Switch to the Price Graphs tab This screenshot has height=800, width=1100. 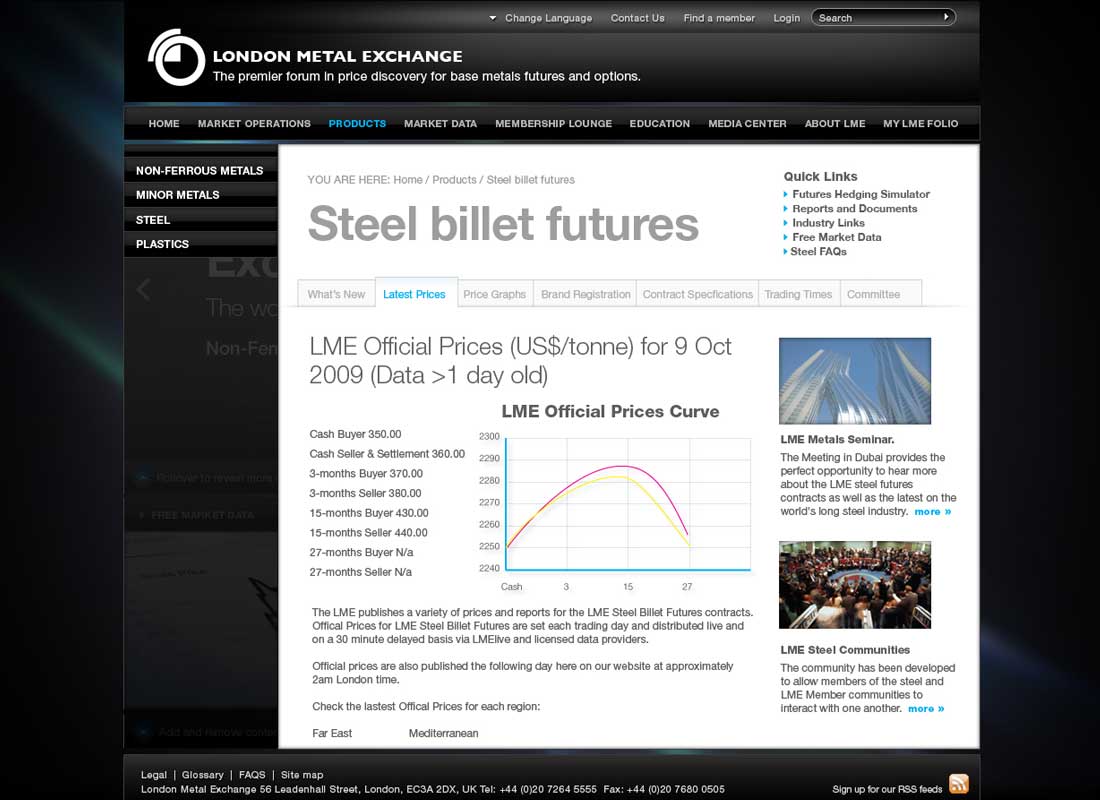495,294
